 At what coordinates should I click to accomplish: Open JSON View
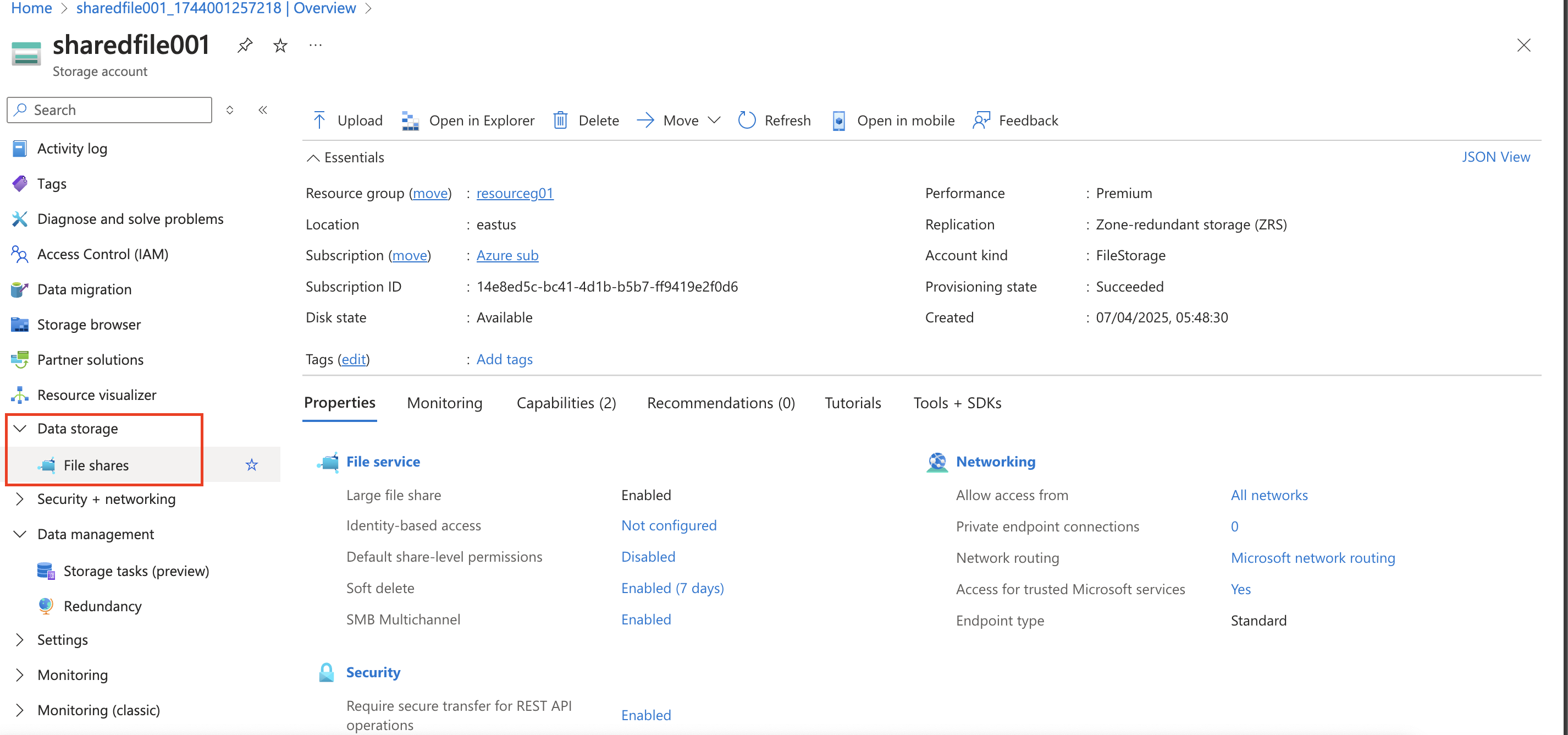[x=1495, y=157]
